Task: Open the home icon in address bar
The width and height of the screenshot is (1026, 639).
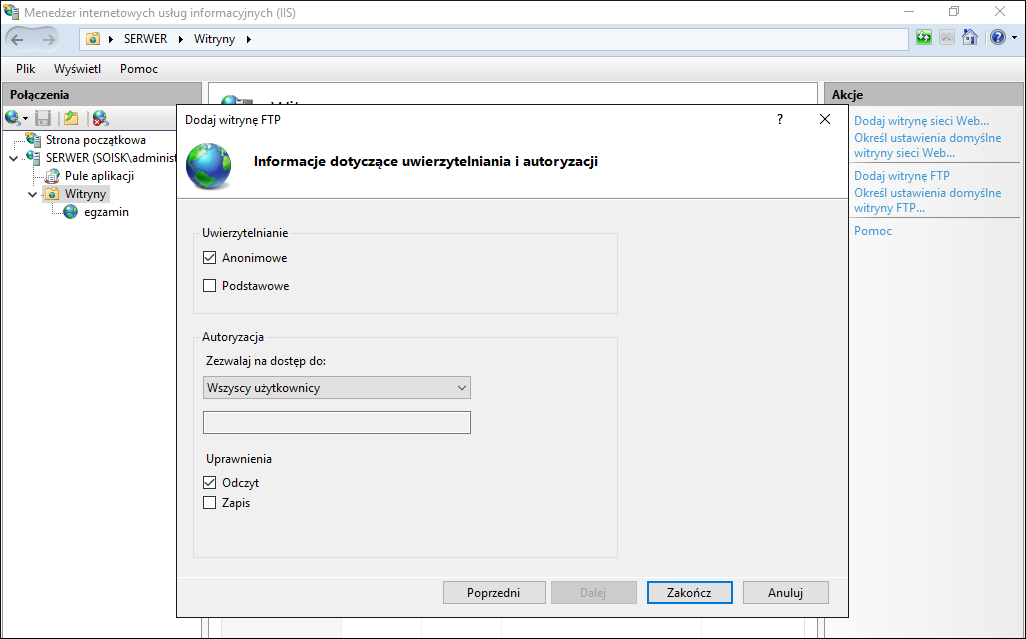Action: coord(970,37)
